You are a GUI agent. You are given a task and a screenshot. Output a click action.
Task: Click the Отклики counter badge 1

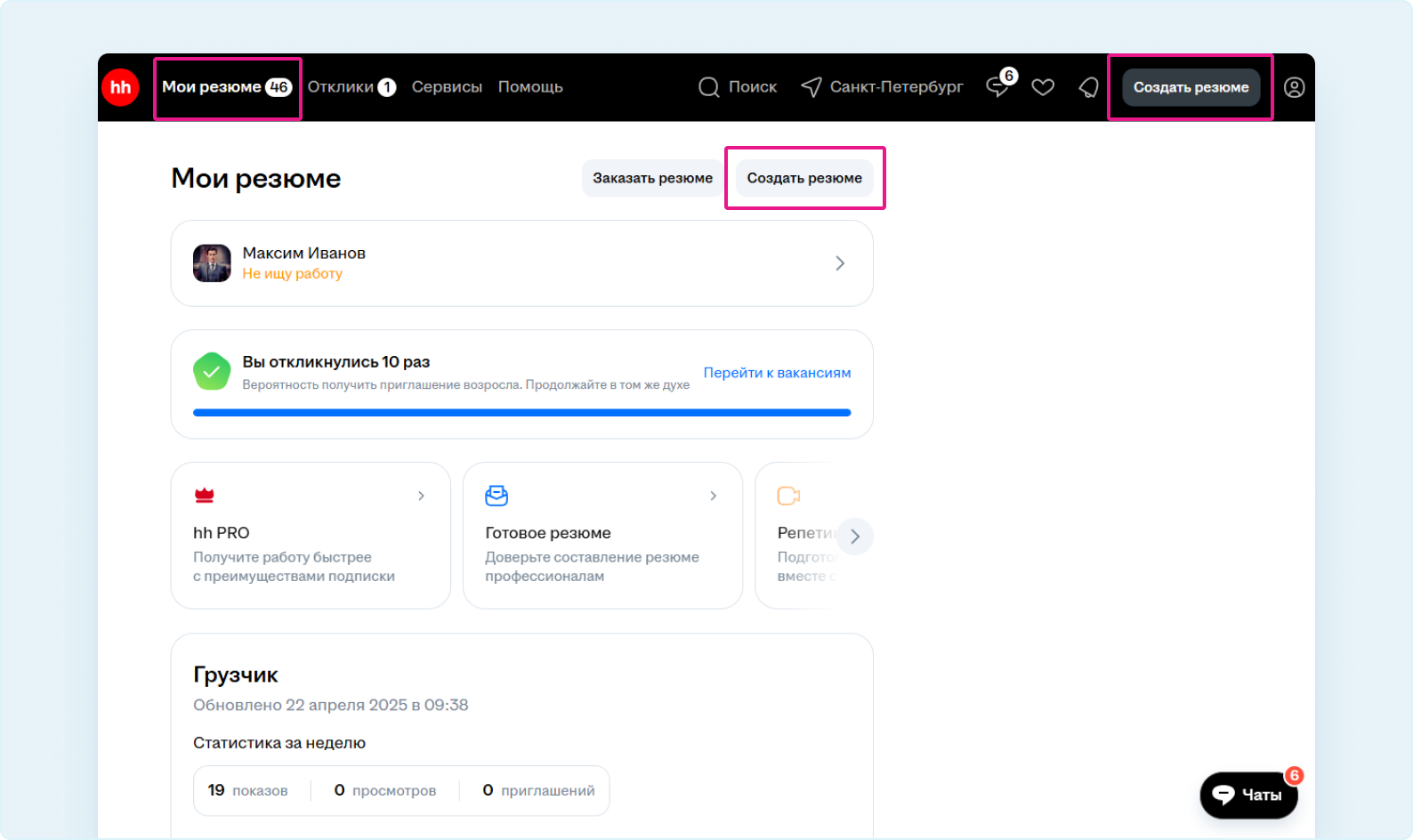coord(387,87)
